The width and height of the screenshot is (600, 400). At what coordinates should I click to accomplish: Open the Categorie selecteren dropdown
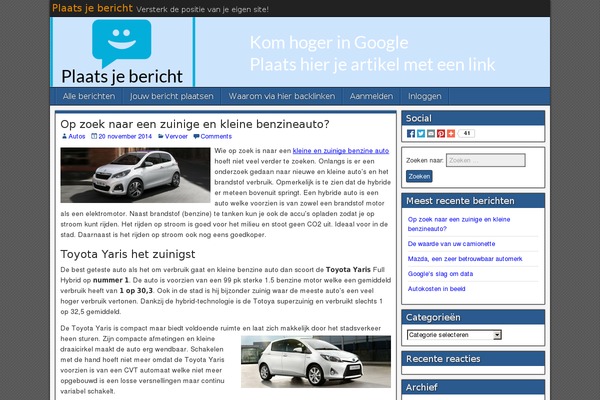(454, 335)
